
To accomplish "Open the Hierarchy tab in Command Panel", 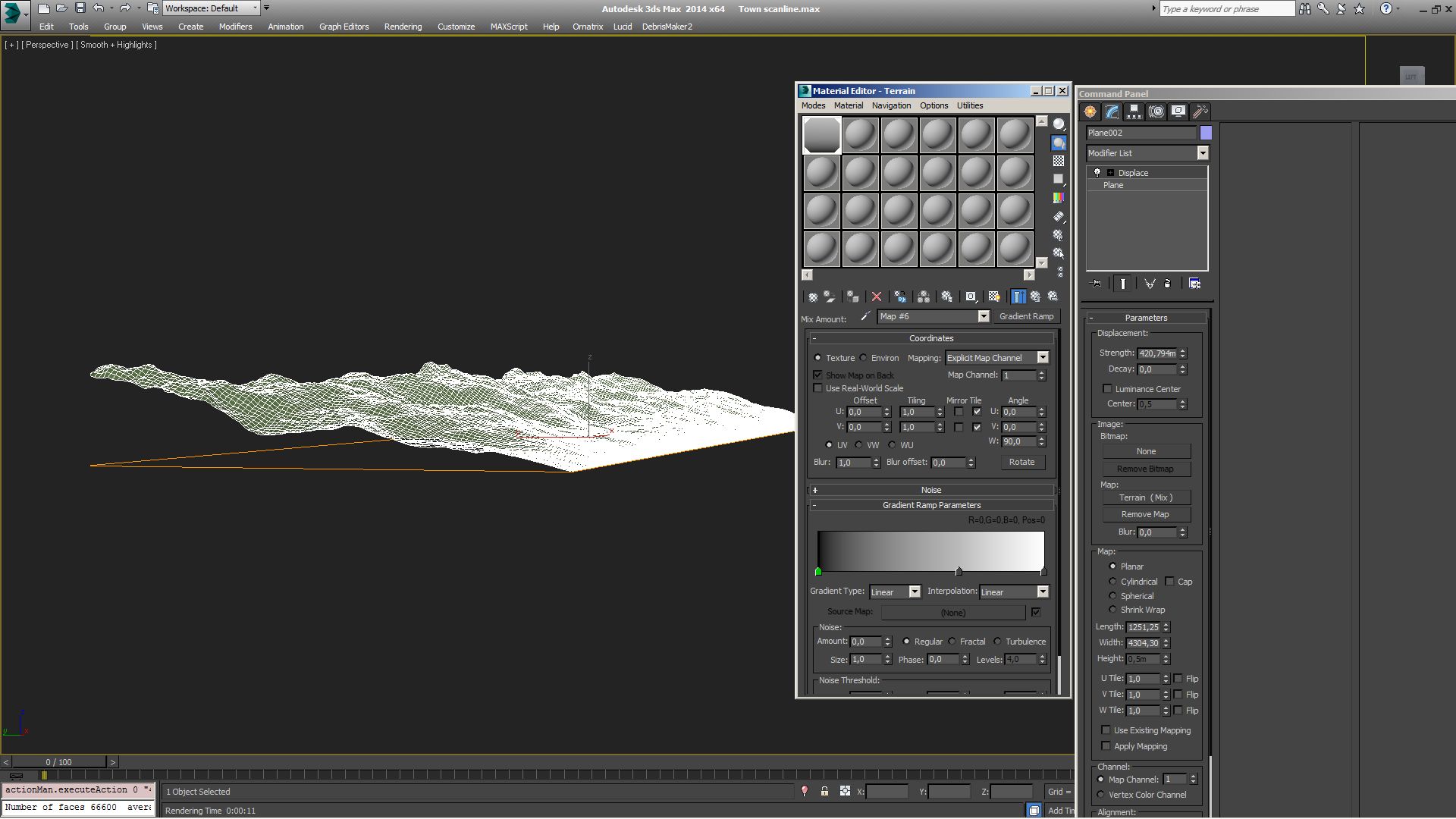I will pos(1134,111).
